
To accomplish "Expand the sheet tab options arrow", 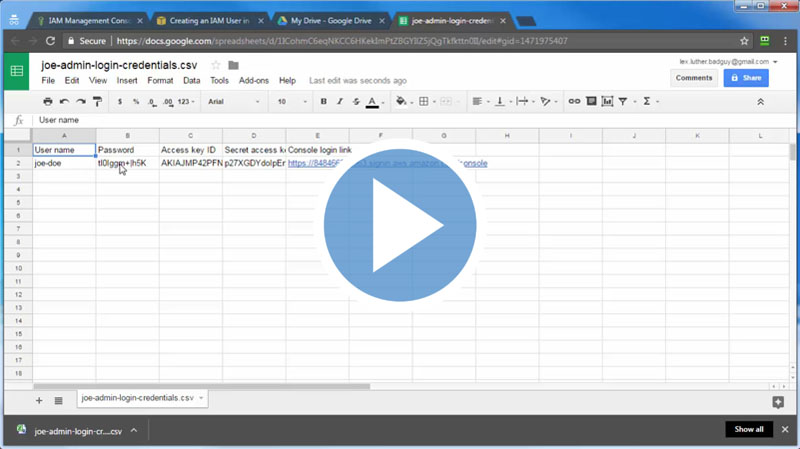I will point(201,398).
